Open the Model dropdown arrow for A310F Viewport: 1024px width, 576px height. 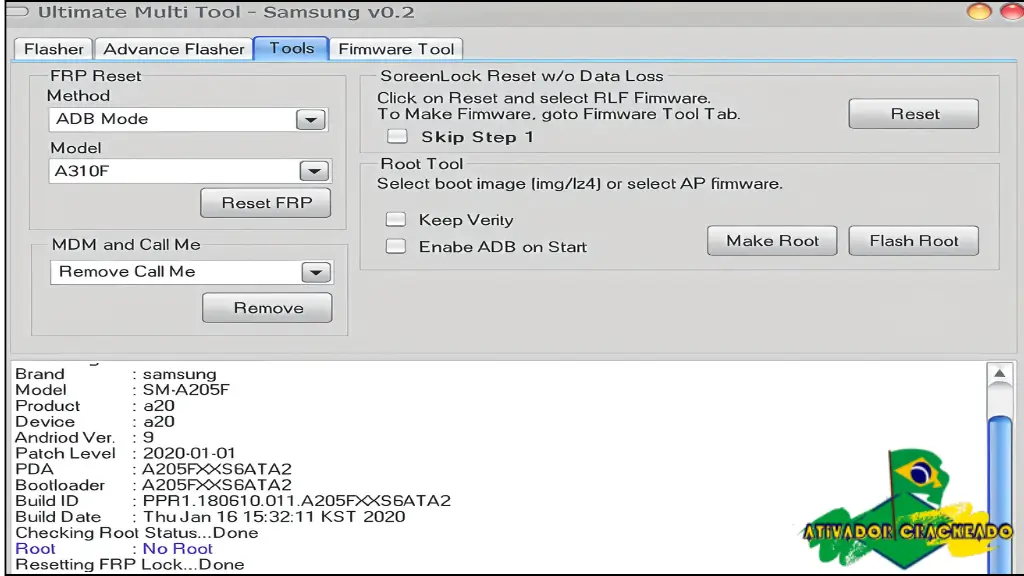[314, 171]
